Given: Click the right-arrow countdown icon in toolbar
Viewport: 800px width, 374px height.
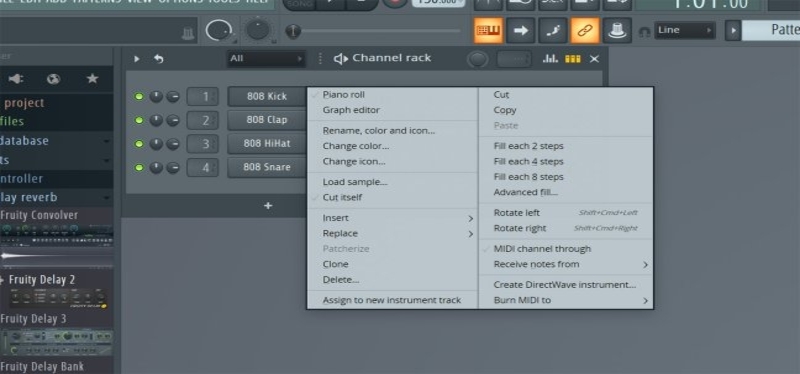Looking at the screenshot, I should (x=520, y=31).
